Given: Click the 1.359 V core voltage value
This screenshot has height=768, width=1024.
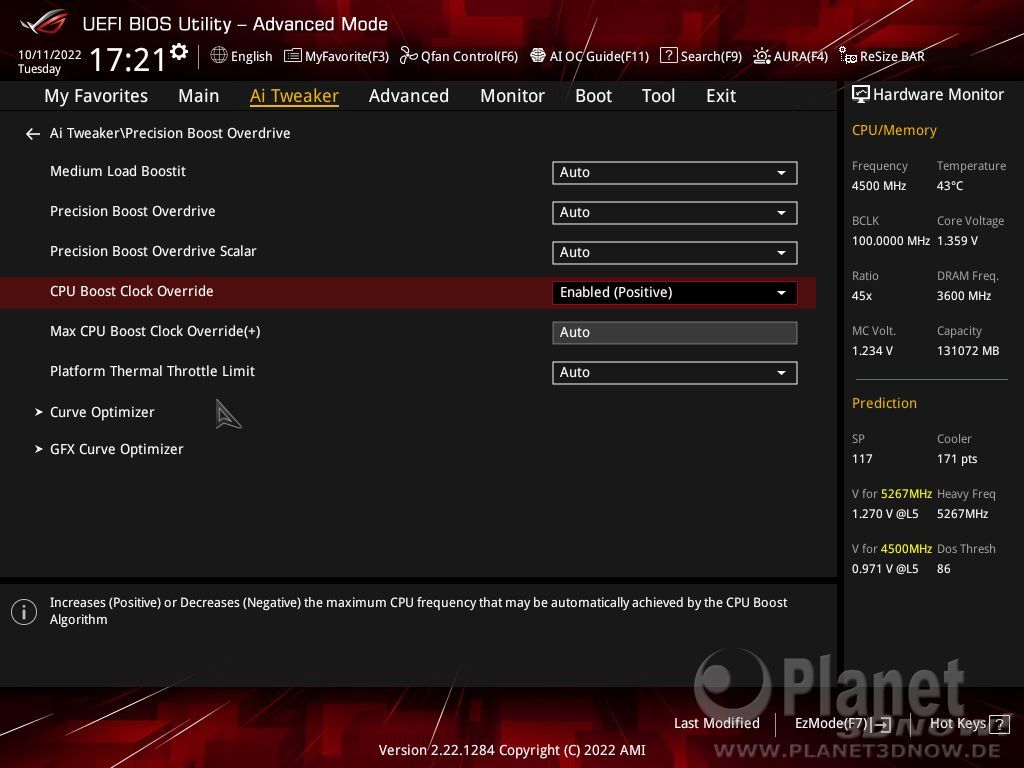Looking at the screenshot, I should pyautogui.click(x=957, y=241).
